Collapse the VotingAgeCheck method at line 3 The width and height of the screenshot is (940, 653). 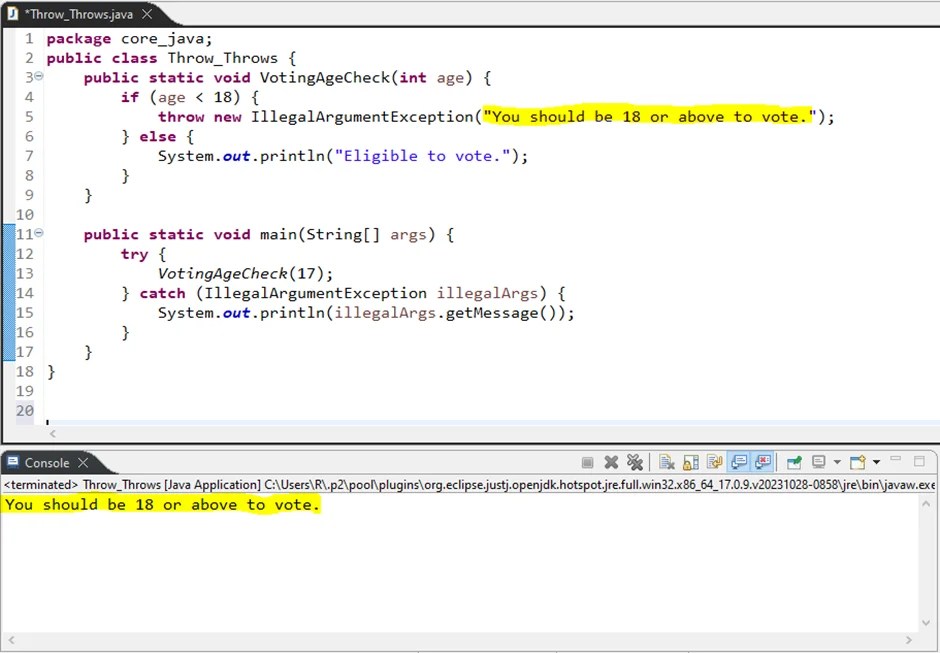point(39,76)
